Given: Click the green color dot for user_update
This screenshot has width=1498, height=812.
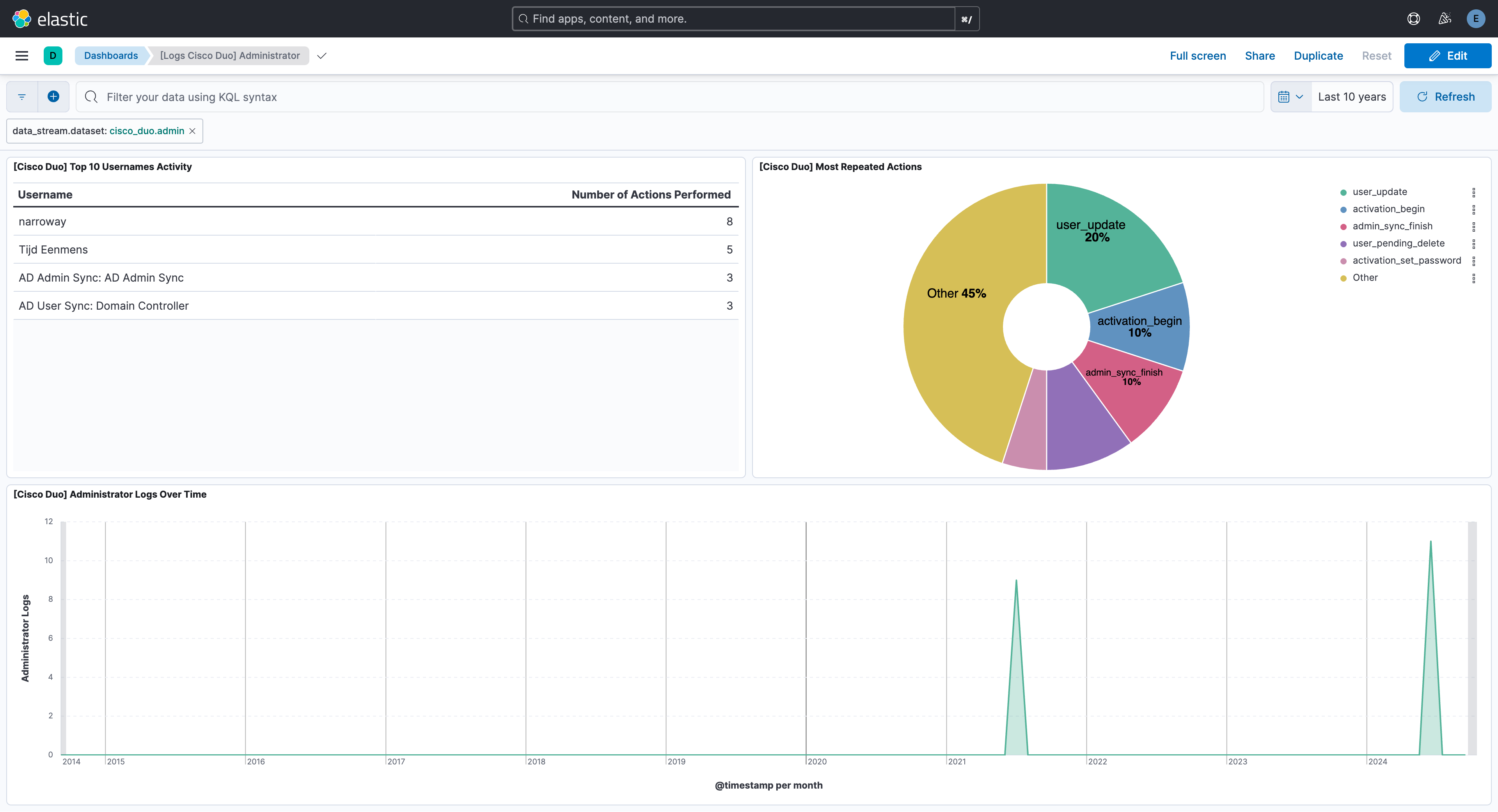Looking at the screenshot, I should tap(1343, 192).
